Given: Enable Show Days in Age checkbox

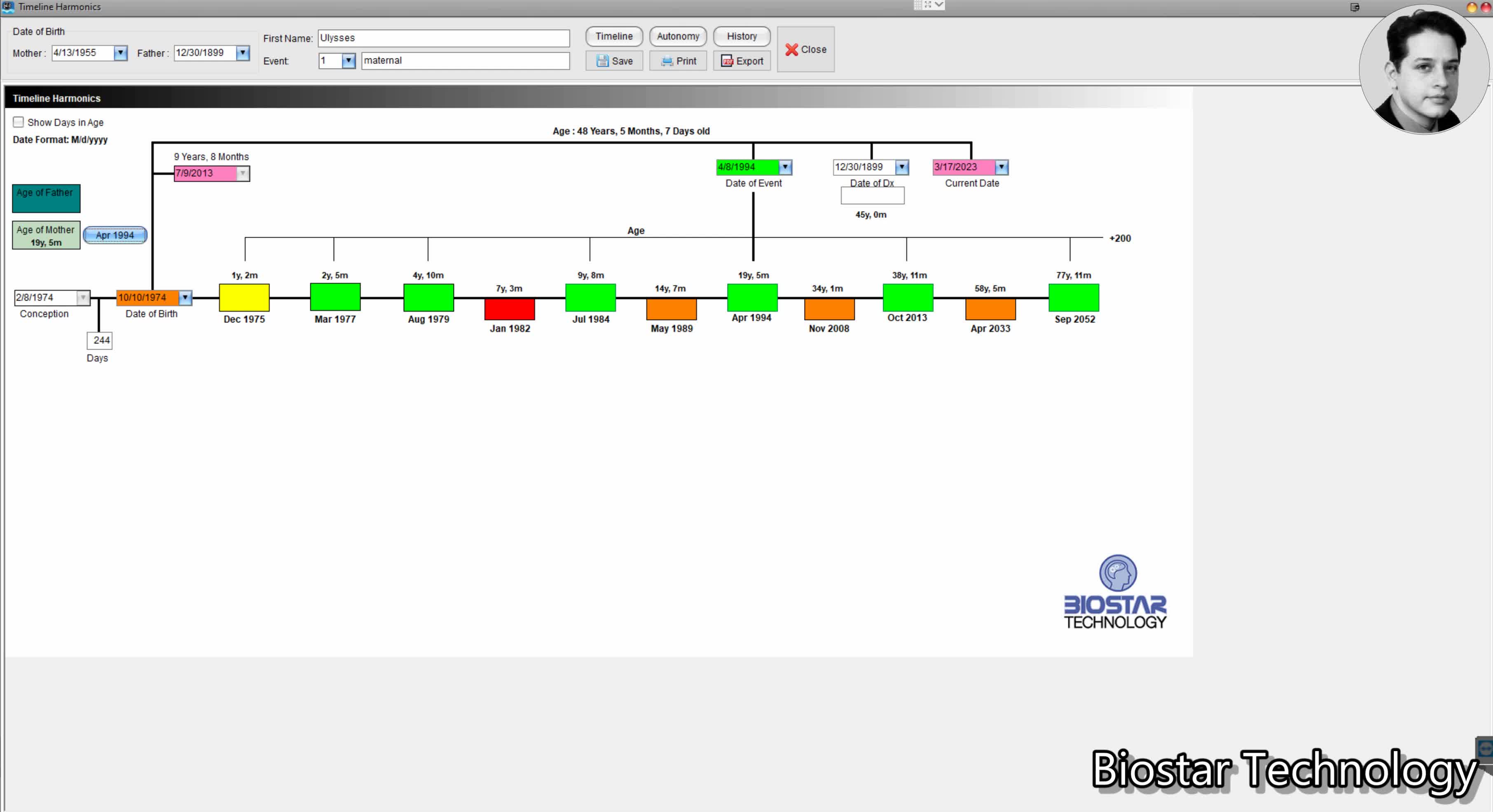Looking at the screenshot, I should [x=19, y=122].
